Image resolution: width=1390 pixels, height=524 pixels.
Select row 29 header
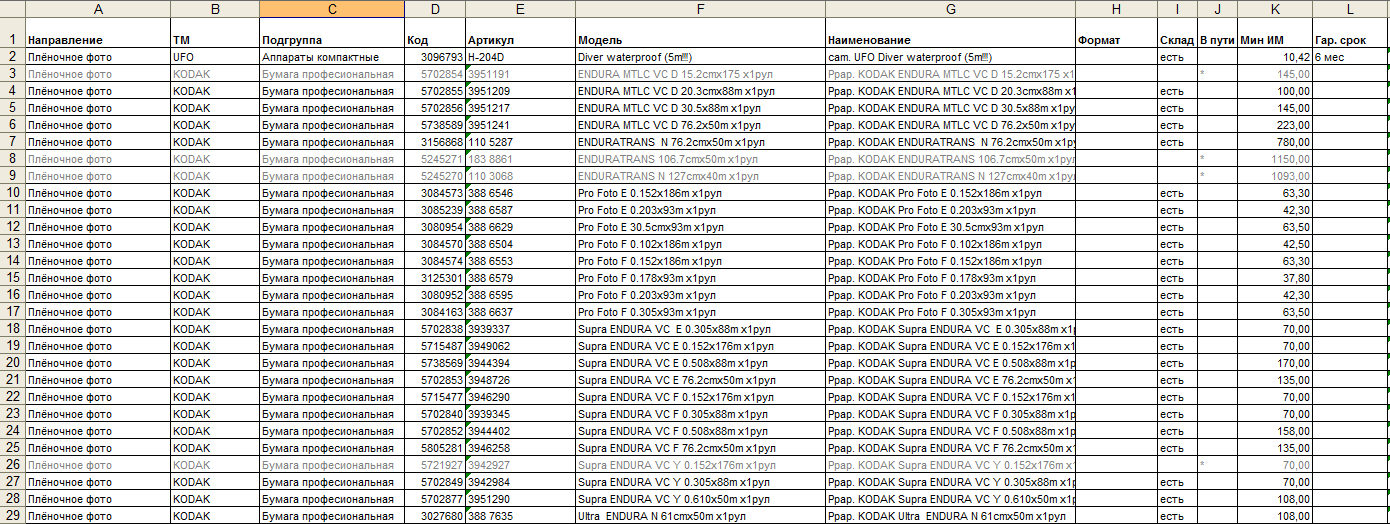[13, 515]
